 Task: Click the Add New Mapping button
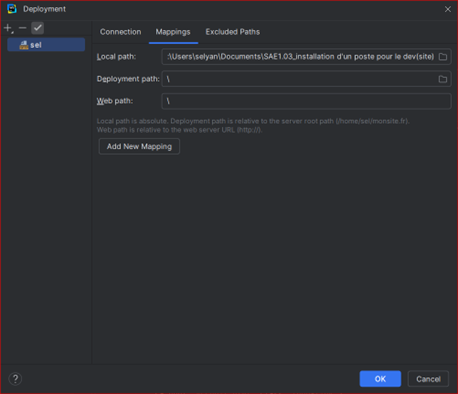pyautogui.click(x=139, y=146)
